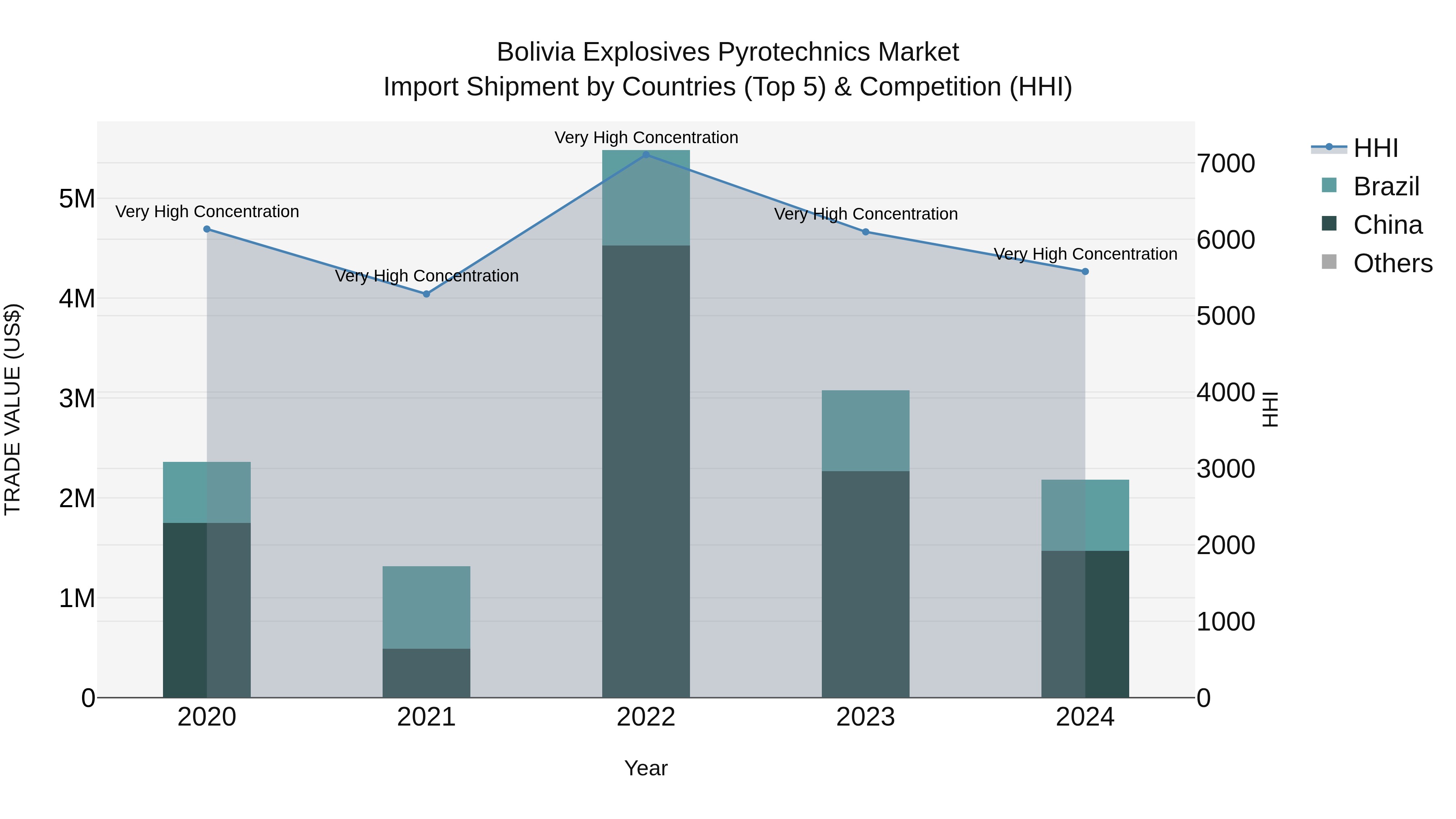Click the Brazil bar segment for 2021
The image size is (1456, 819).
pyautogui.click(x=427, y=607)
